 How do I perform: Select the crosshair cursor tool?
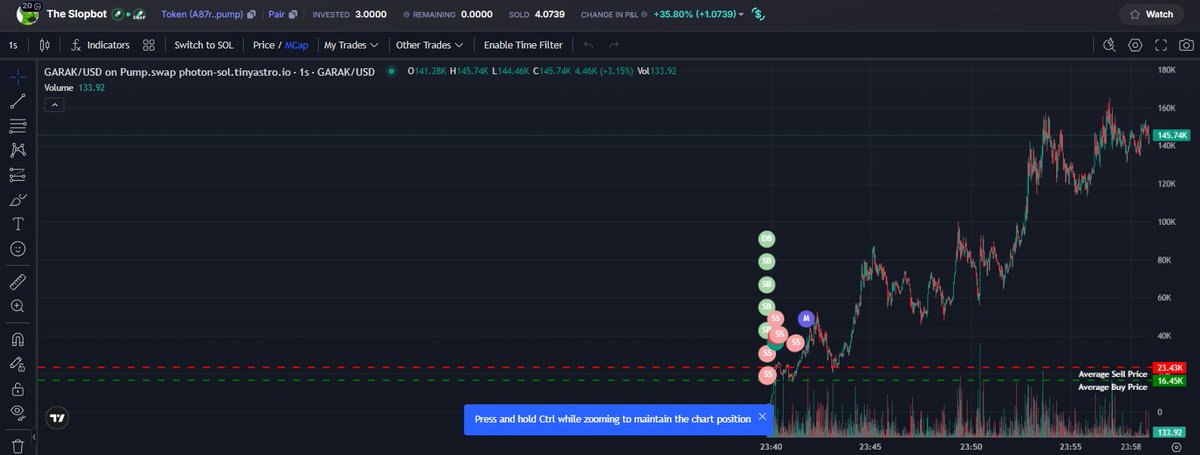pyautogui.click(x=18, y=77)
